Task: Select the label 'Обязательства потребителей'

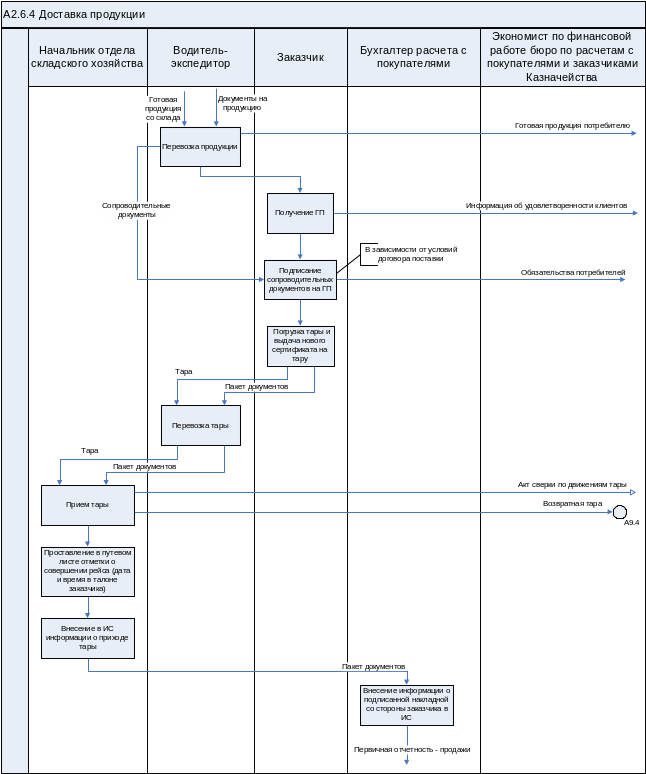Action: click(x=573, y=272)
